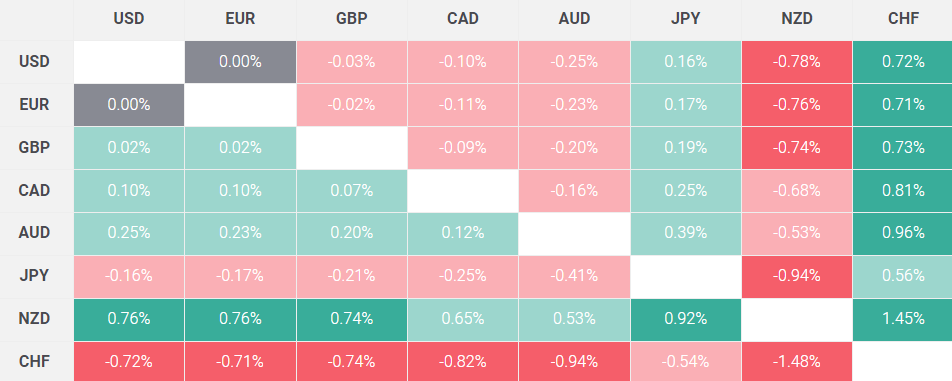952x381 pixels.
Task: Open the EUR/USD 0.00% gray cell
Action: (129, 105)
